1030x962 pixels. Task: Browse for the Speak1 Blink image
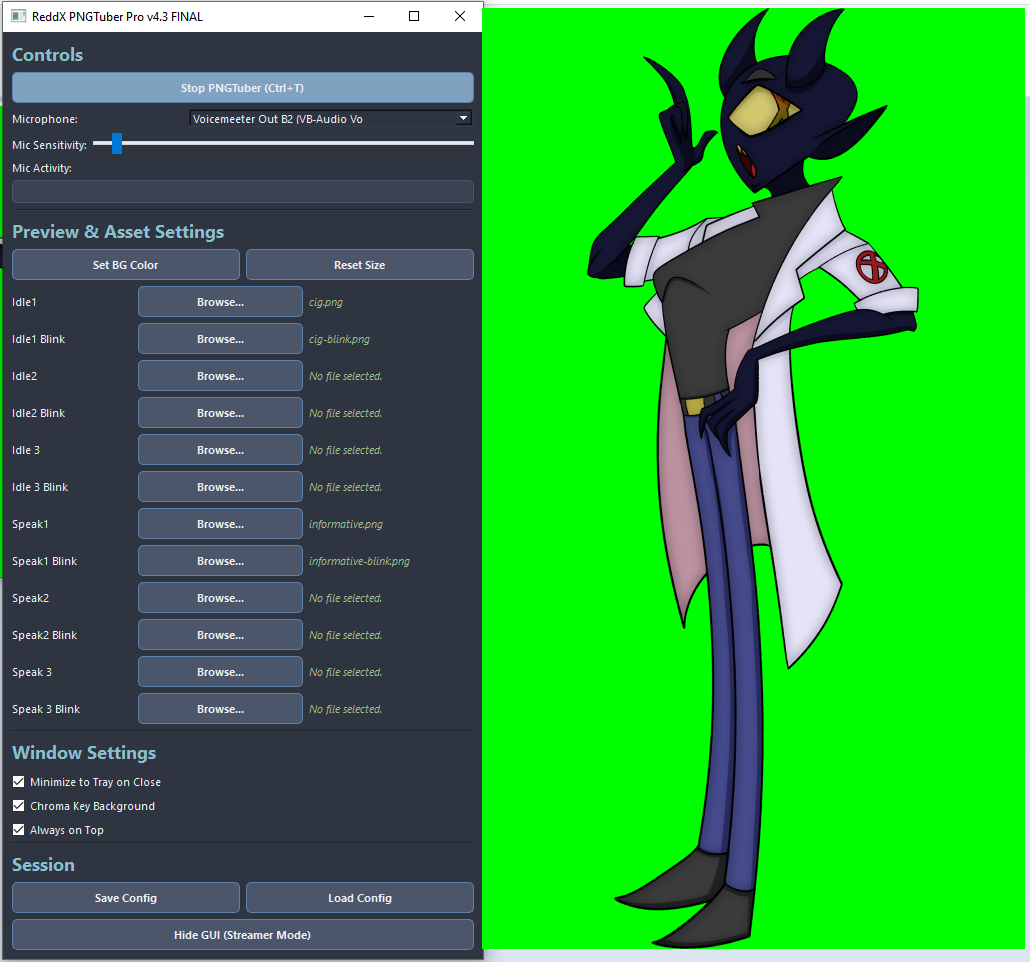click(x=220, y=561)
